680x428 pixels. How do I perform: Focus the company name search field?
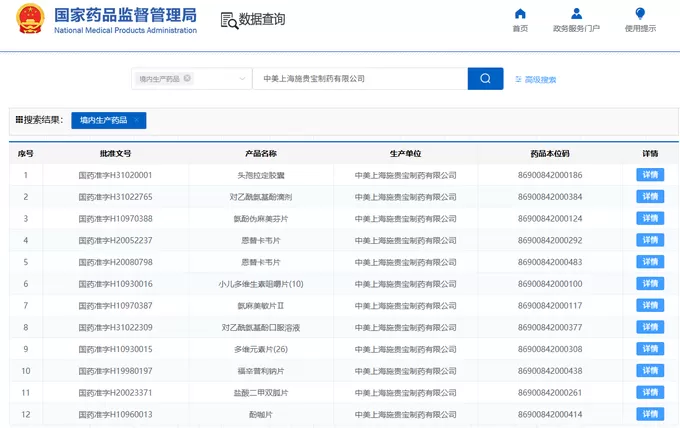360,78
